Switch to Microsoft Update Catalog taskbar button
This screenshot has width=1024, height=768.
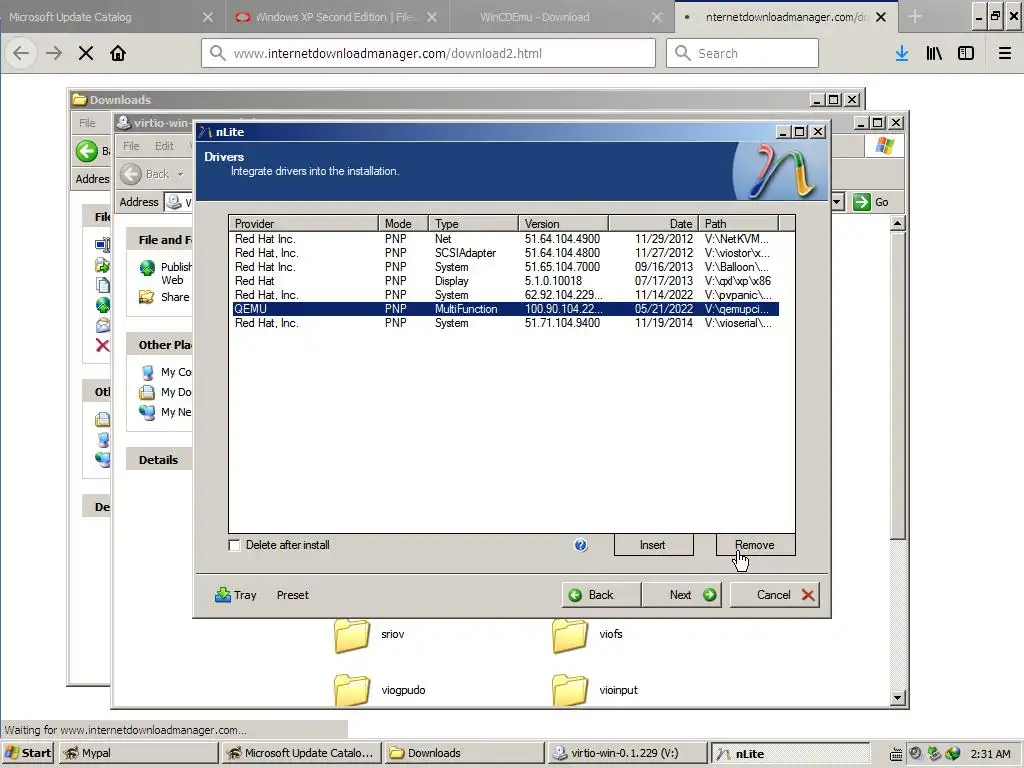[301, 753]
